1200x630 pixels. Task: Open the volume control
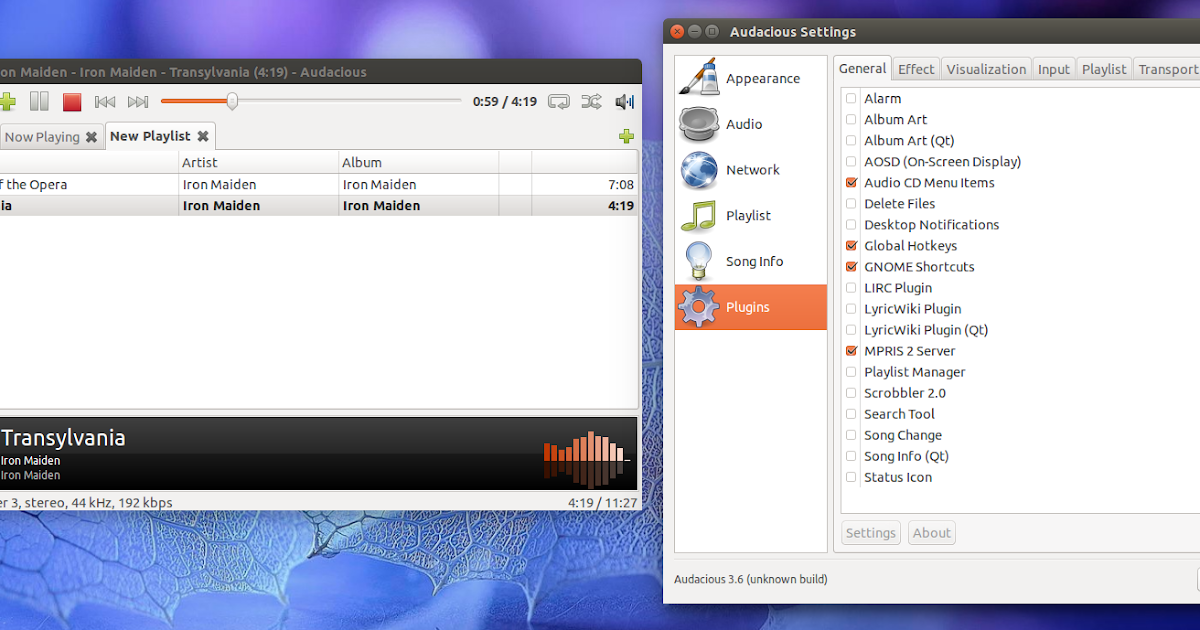tap(623, 101)
